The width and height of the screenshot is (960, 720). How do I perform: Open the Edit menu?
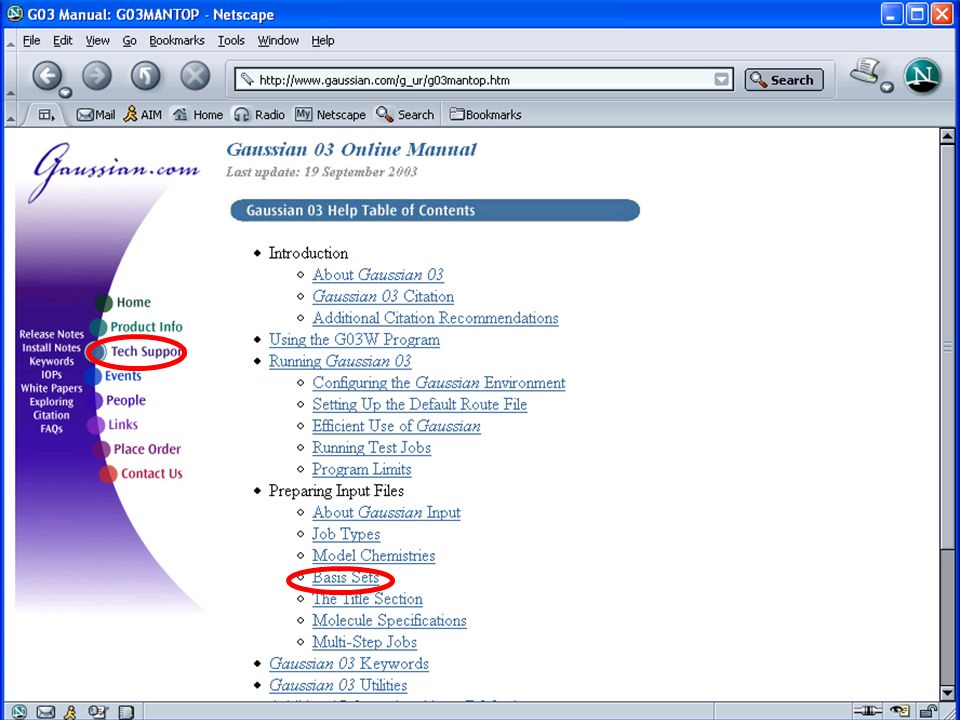(x=62, y=40)
